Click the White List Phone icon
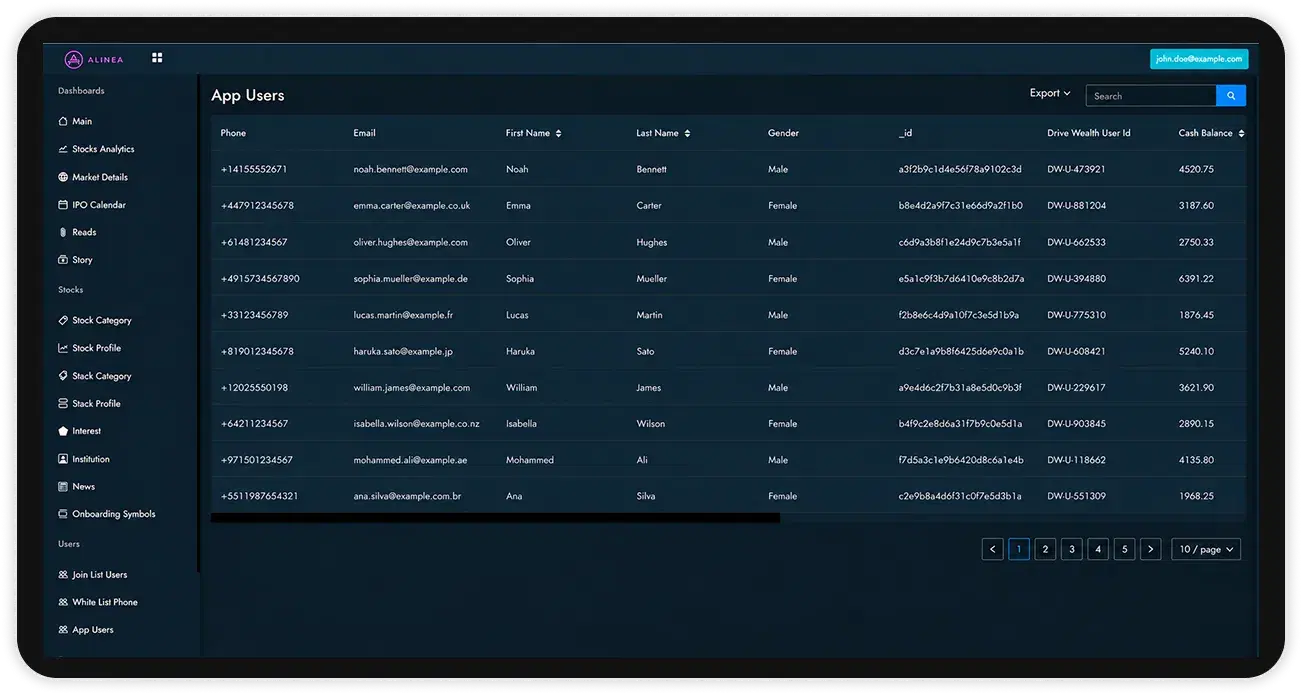The width and height of the screenshot is (1302, 695). pyautogui.click(x=63, y=602)
